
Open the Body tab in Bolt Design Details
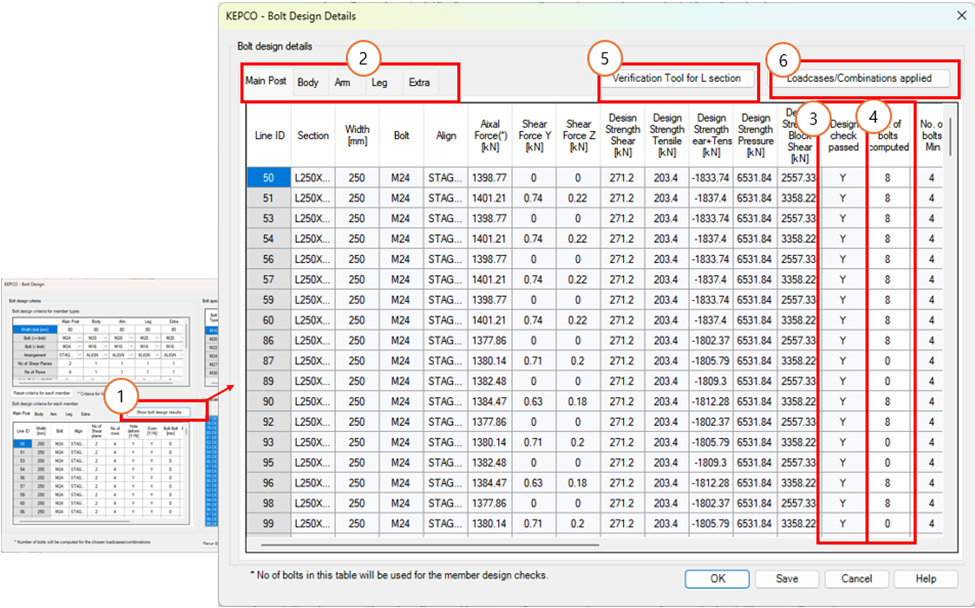(x=308, y=82)
